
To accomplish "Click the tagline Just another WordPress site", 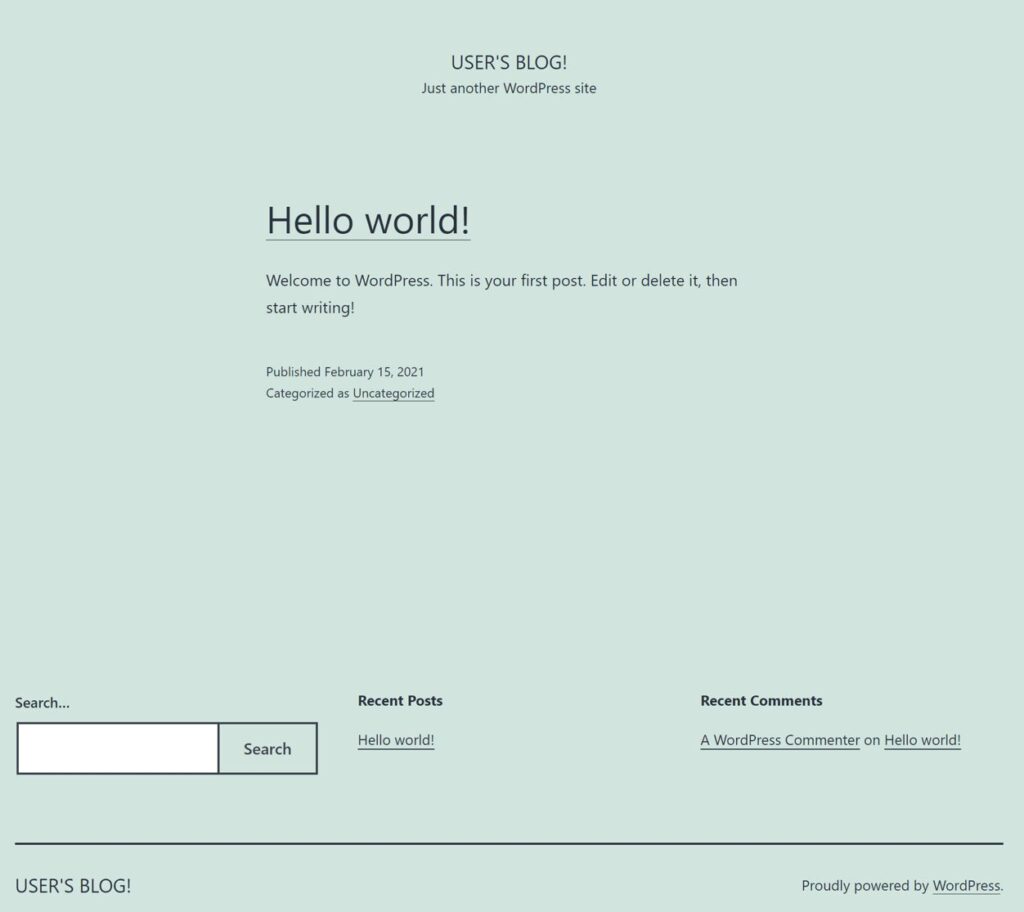I will coord(508,88).
